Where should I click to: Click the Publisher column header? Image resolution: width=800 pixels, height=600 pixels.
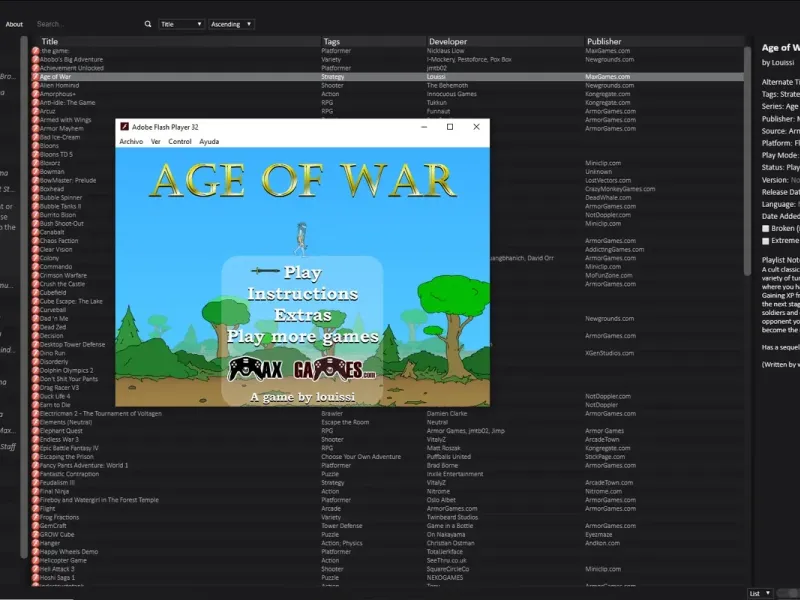click(x=664, y=41)
